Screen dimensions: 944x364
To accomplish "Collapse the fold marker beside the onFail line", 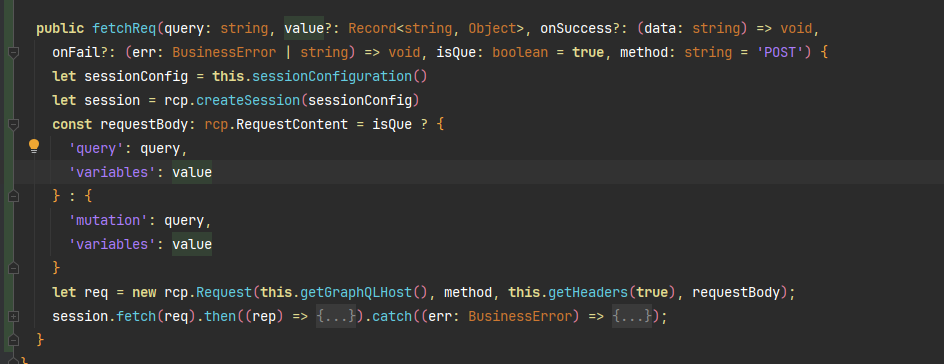I will coord(14,52).
